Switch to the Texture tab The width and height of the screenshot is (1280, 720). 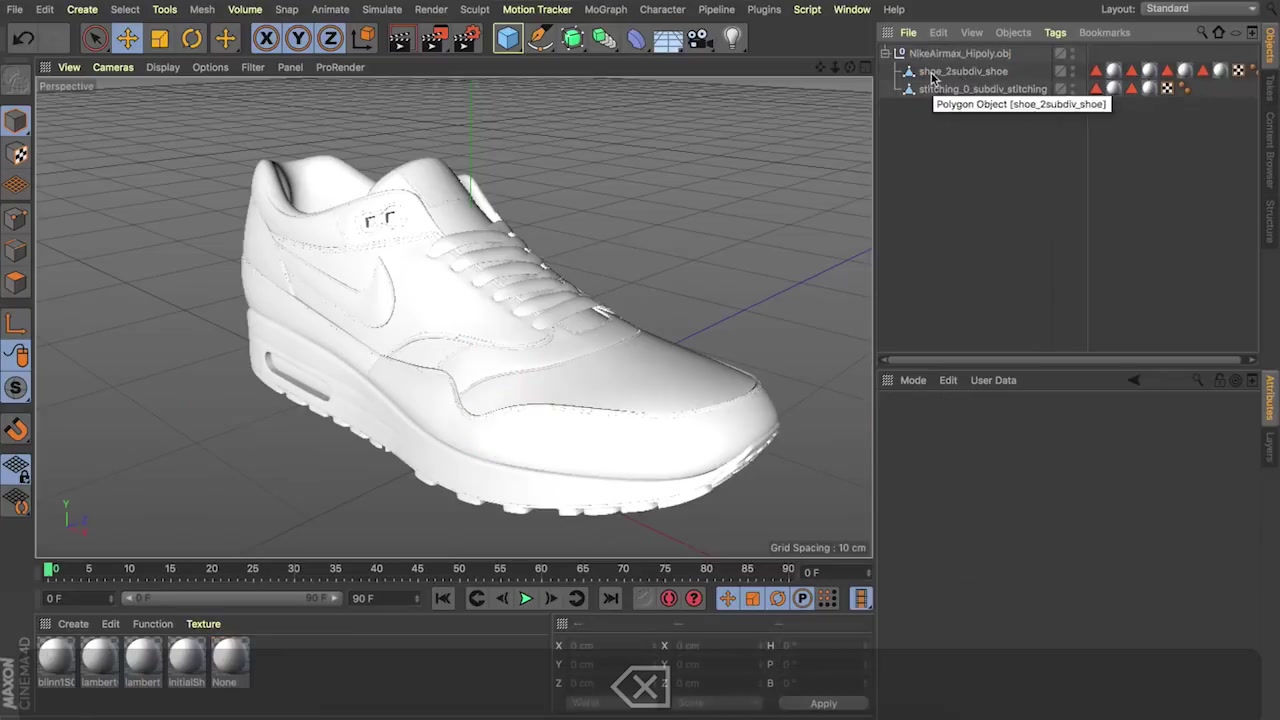coord(203,623)
